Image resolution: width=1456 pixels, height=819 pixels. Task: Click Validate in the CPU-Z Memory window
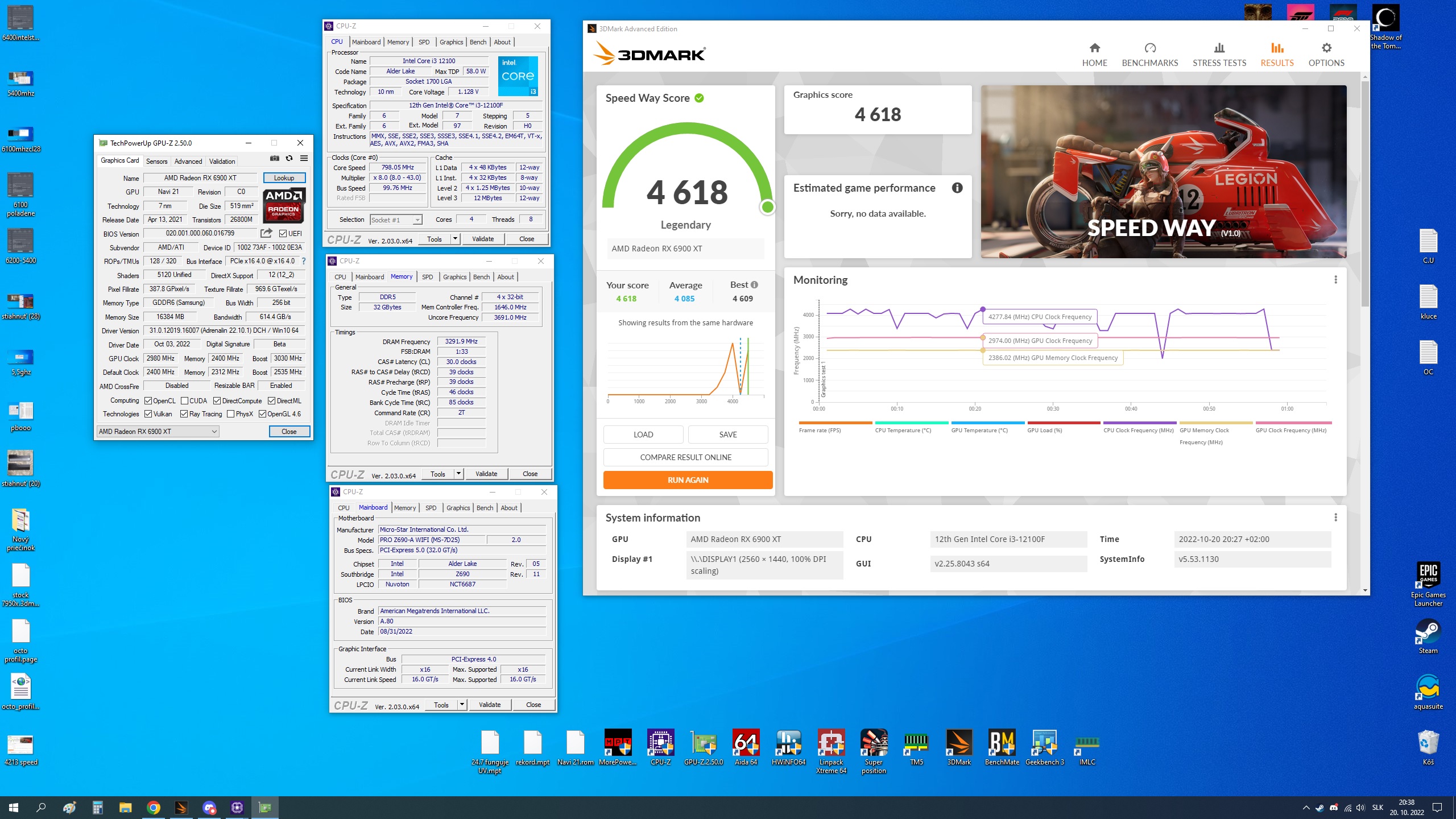click(x=486, y=474)
